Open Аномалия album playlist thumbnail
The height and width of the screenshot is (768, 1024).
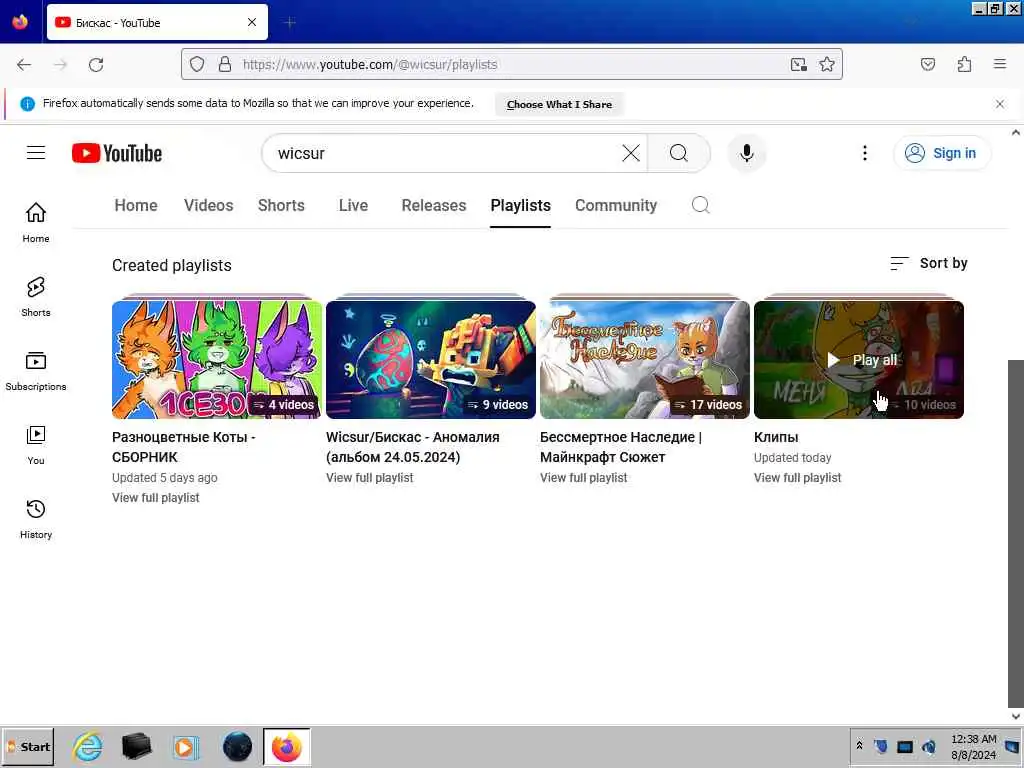[x=431, y=359]
